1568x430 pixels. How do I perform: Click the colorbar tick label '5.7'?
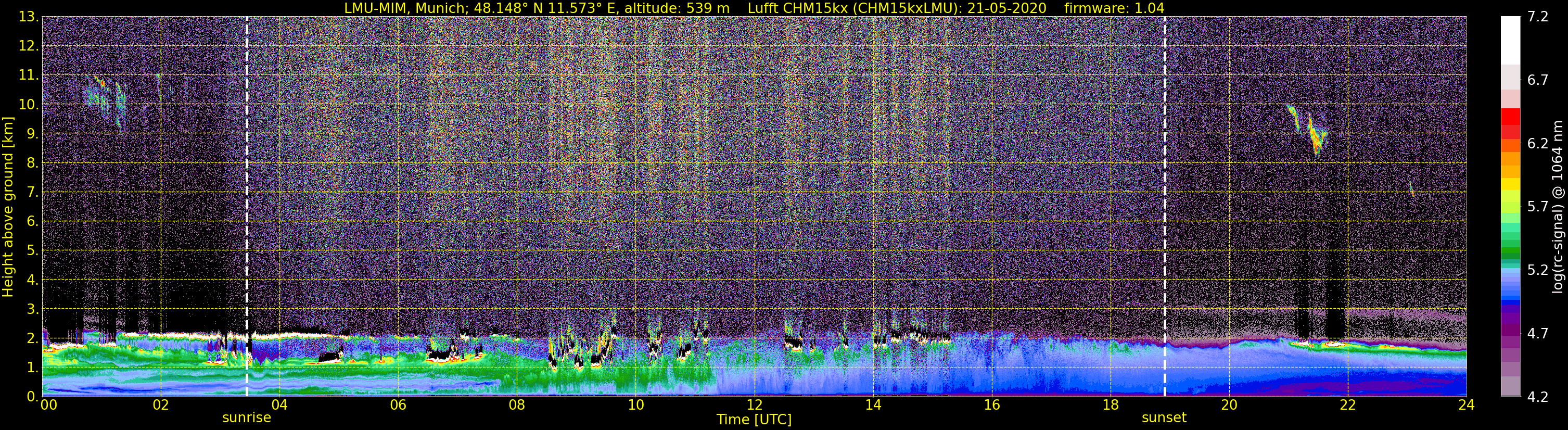[x=1538, y=207]
